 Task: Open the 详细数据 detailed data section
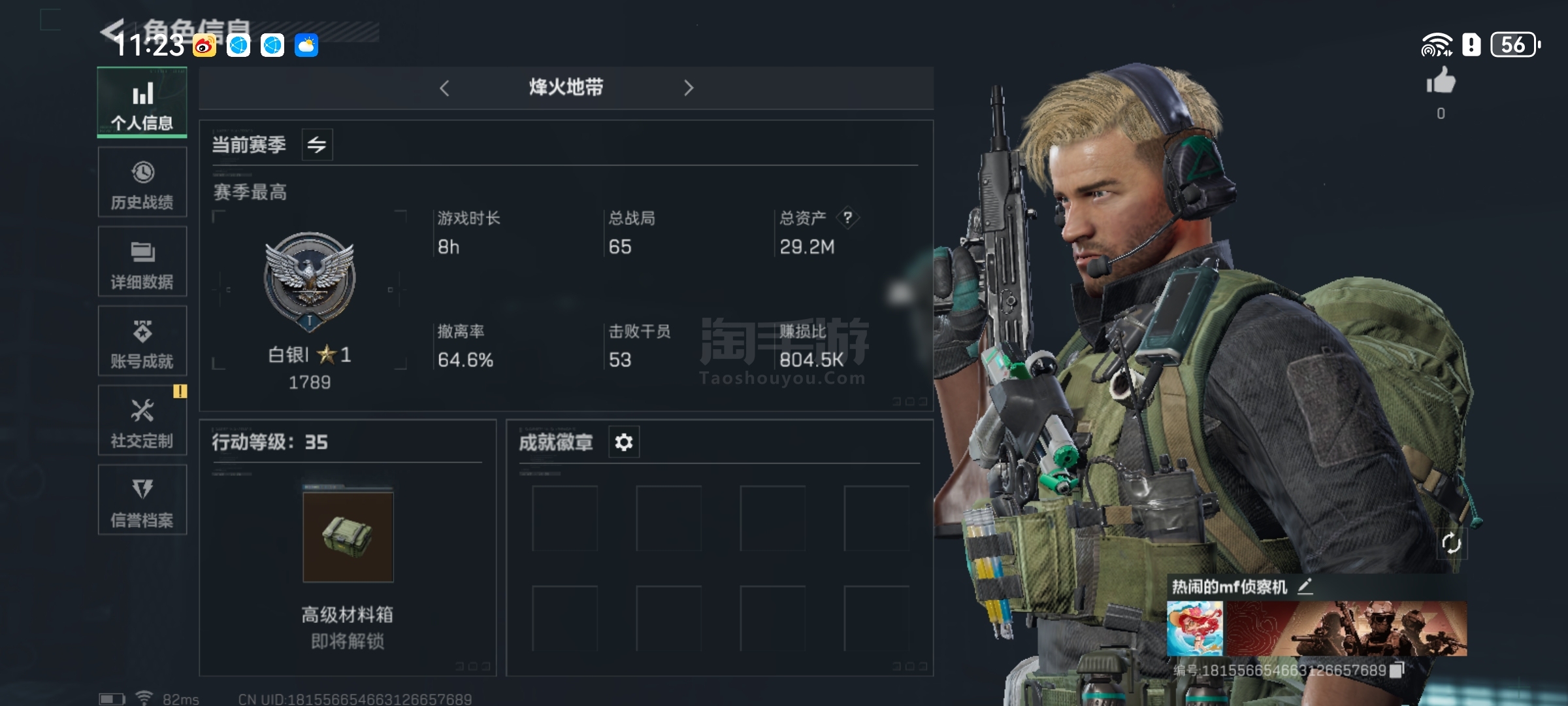142,261
